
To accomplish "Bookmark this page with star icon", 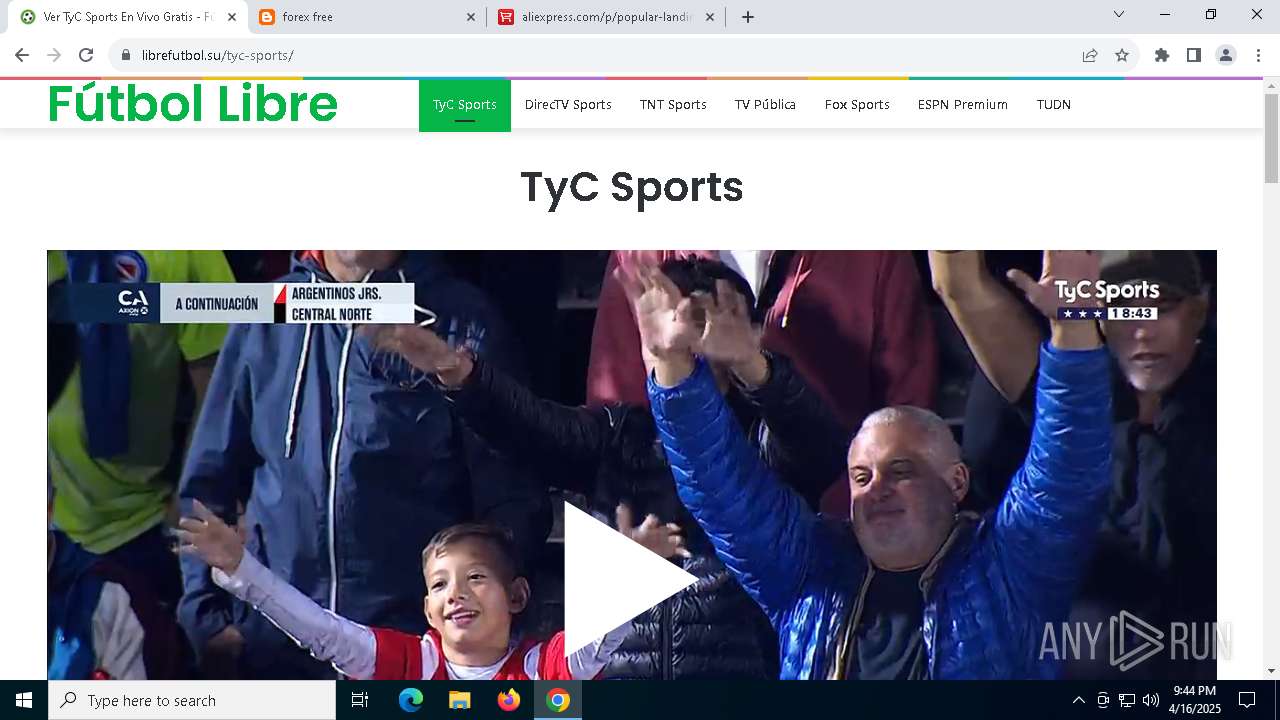I will pos(1122,55).
